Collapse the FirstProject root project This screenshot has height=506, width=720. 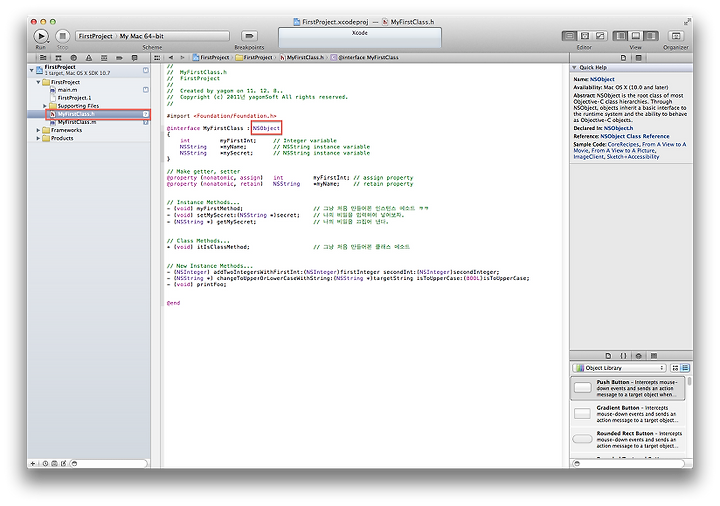pos(31,70)
